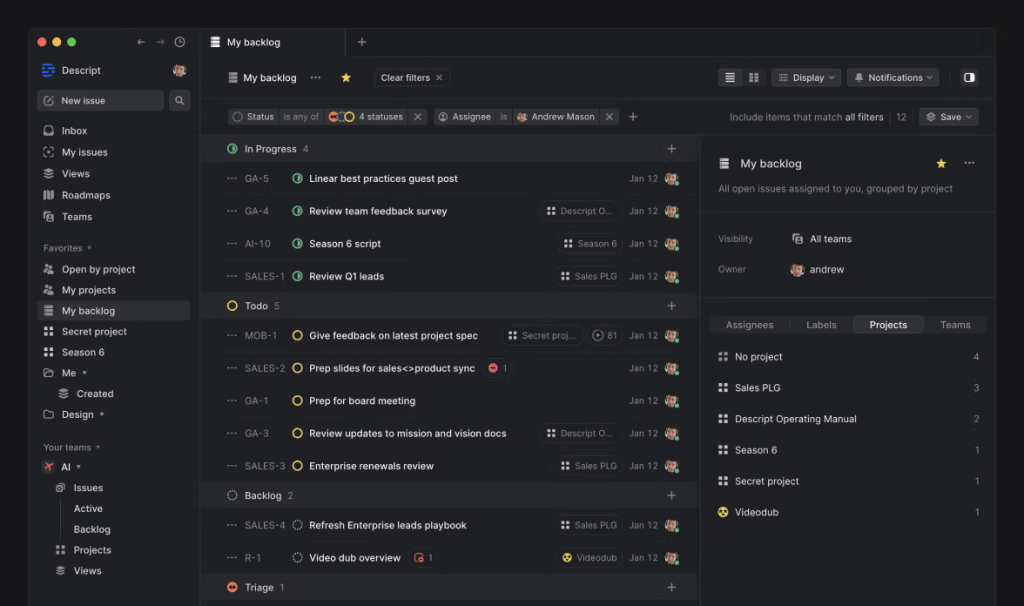The image size is (1024, 606).
Task: Click cycle 81 badge on MOB-1
Action: pyautogui.click(x=604, y=336)
